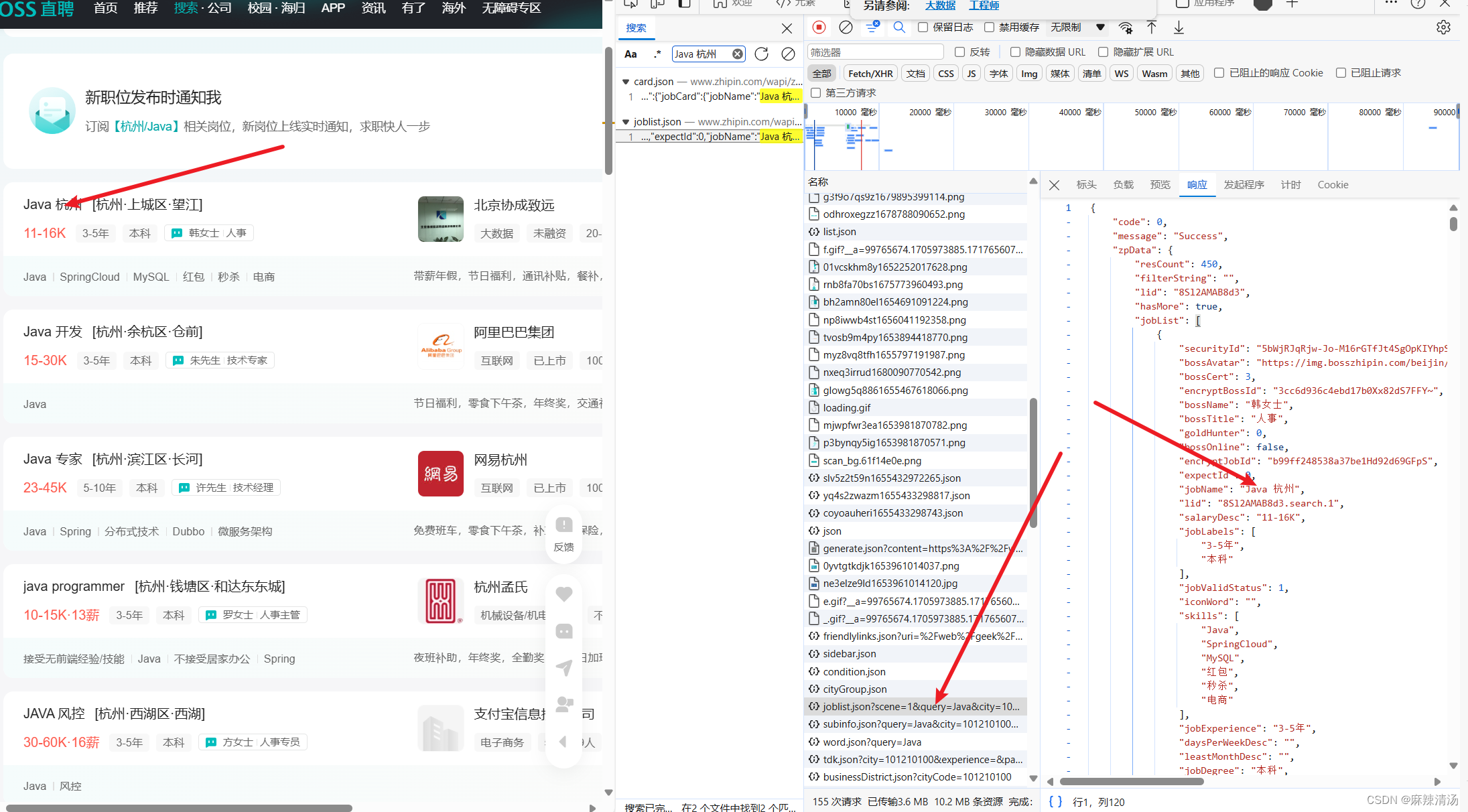
Task: Click the export HAR download arrow
Action: pyautogui.click(x=1179, y=27)
